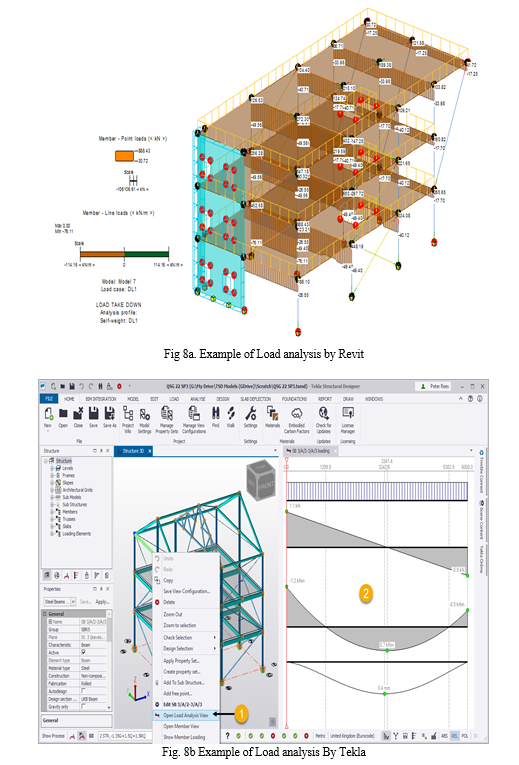This screenshot has height=765, width=519.
Task: Expand the Levels tree node
Action: pos(52,468)
